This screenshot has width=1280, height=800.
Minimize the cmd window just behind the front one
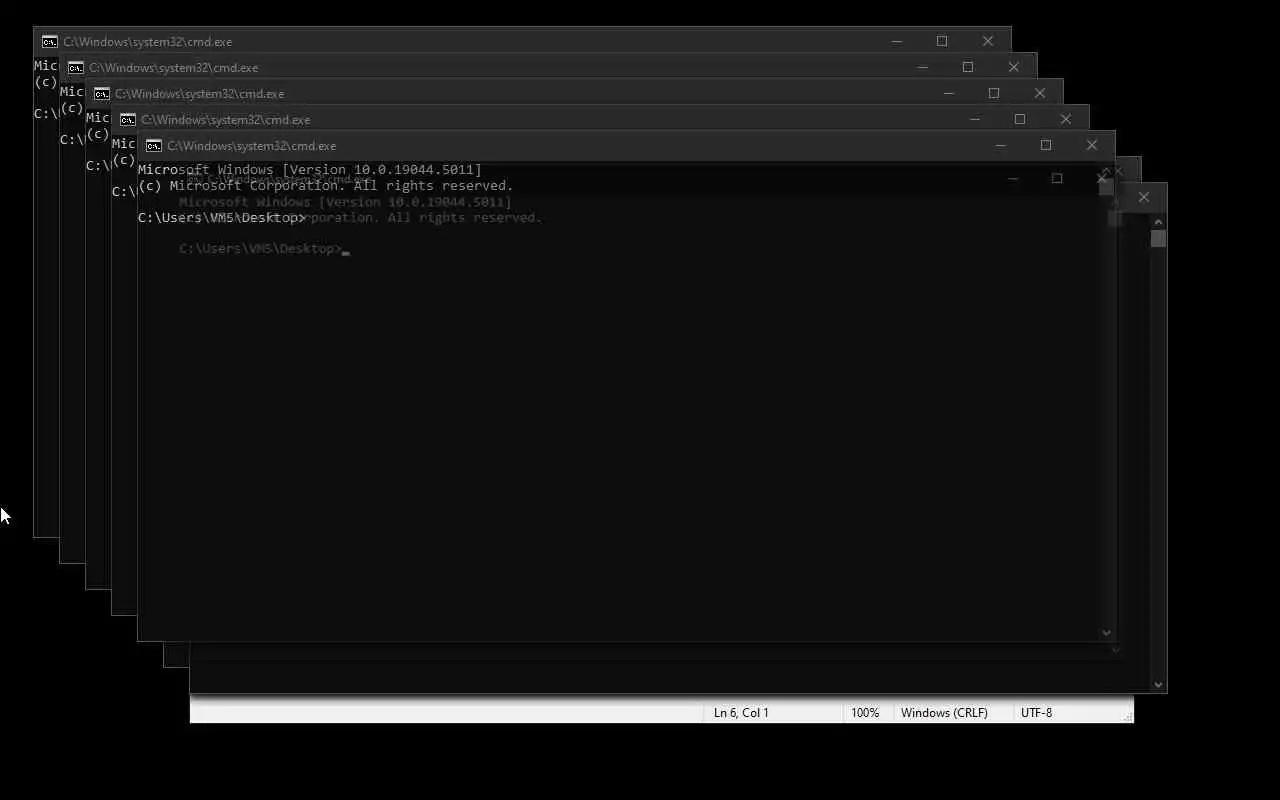click(x=974, y=120)
